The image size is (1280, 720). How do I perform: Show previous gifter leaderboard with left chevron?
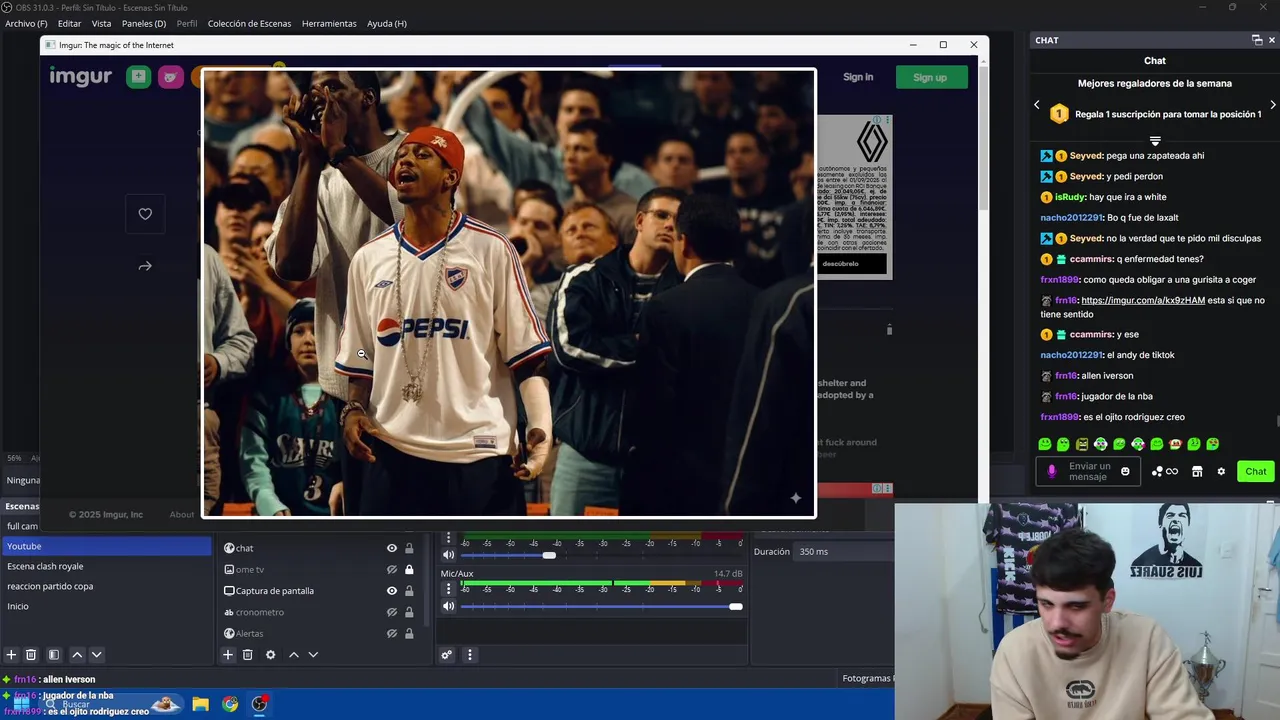[x=1036, y=105]
